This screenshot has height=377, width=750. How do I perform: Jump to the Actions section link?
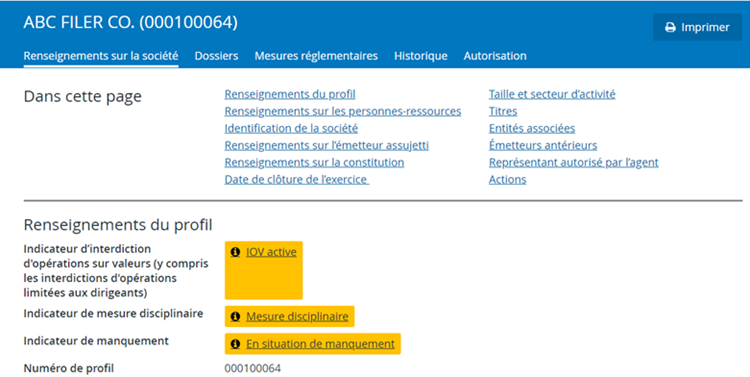click(507, 180)
